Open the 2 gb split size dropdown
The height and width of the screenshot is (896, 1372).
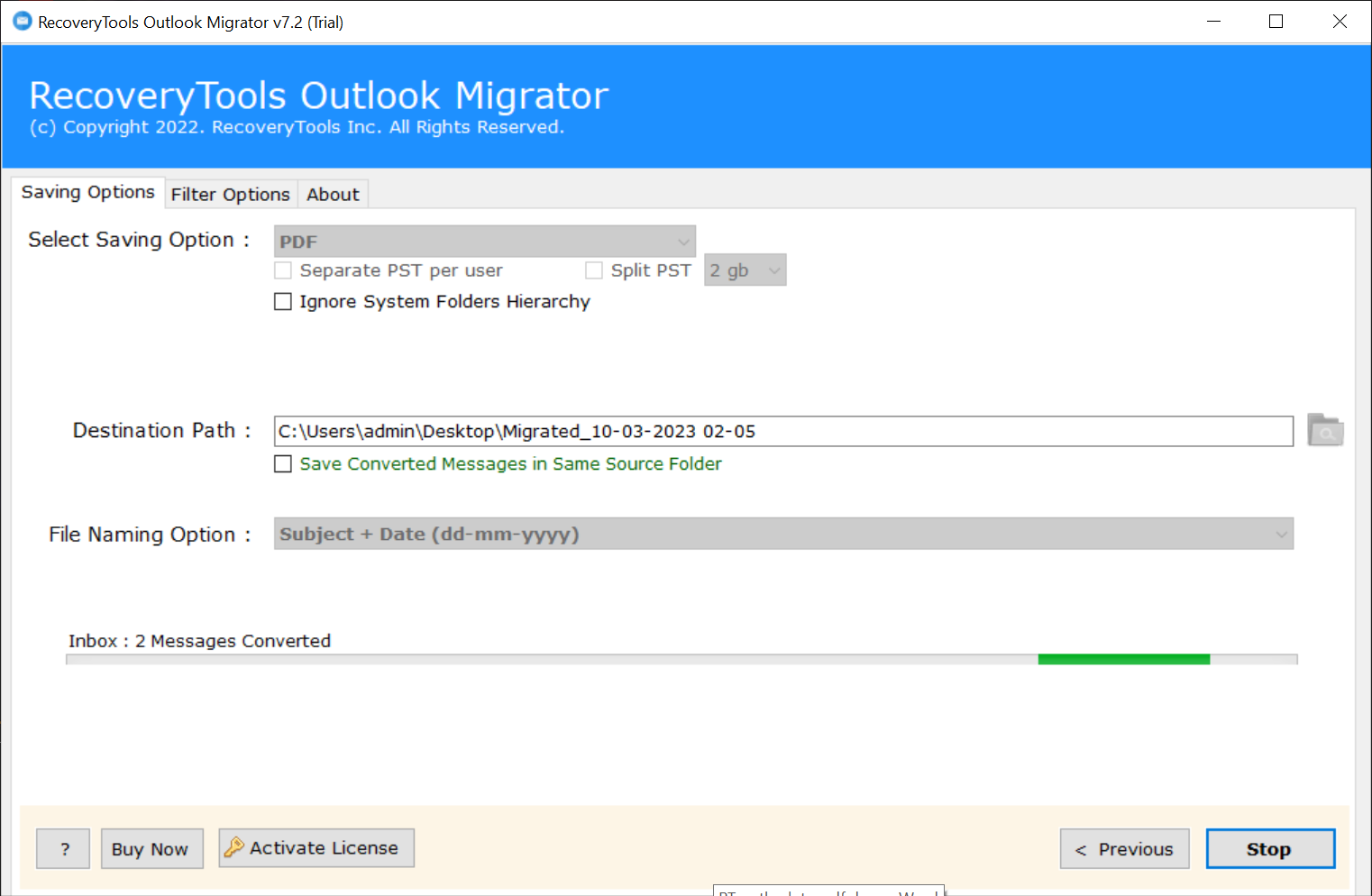pyautogui.click(x=745, y=270)
